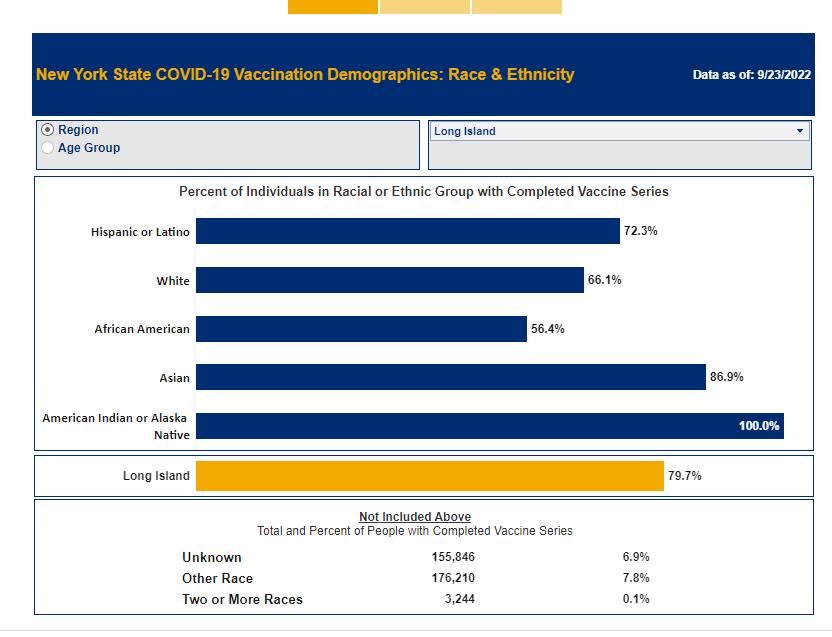Click the Unknown count 155,846
Image resolution: width=832 pixels, height=637 pixels.
453,557
